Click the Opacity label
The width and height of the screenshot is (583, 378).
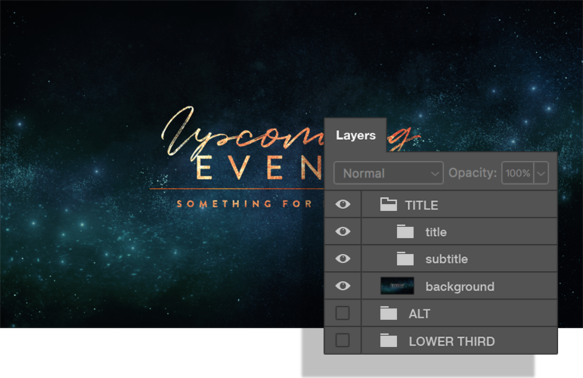472,173
